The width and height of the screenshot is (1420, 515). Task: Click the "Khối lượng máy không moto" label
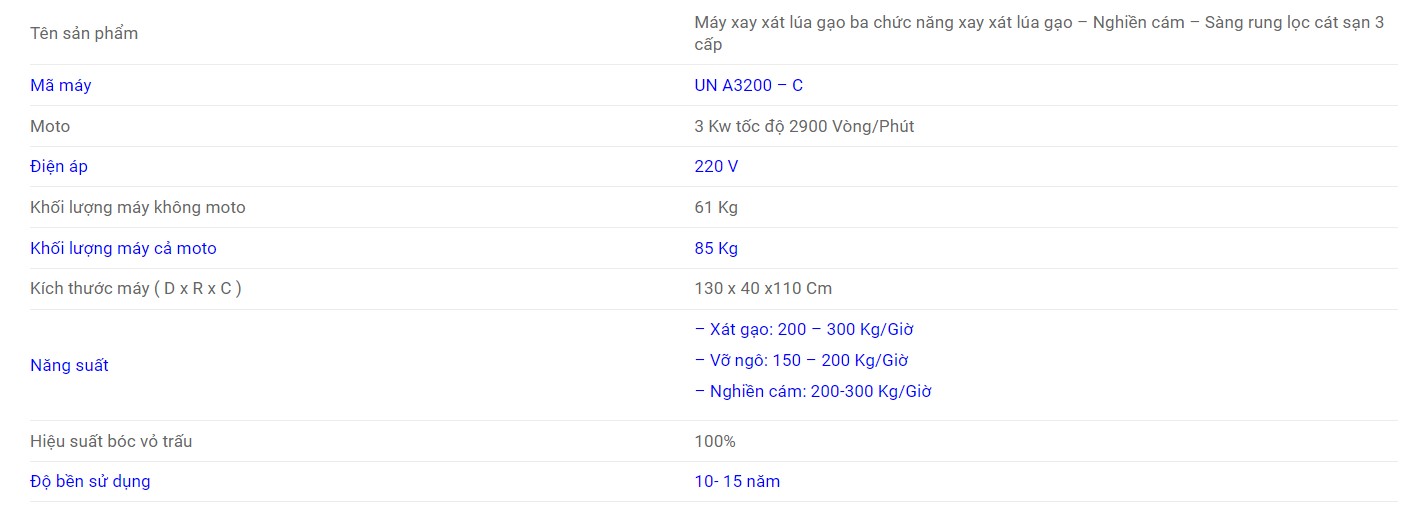tap(138, 207)
